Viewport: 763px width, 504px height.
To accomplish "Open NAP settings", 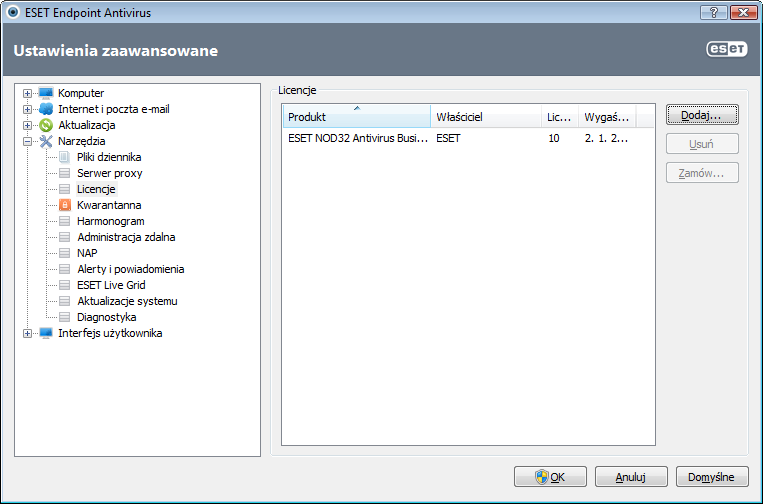I will pyautogui.click(x=87, y=253).
